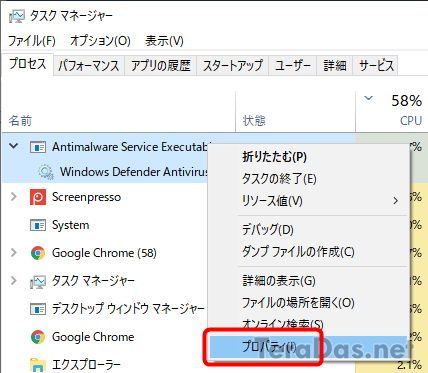The width and height of the screenshot is (428, 373).
Task: Choose リソース値(V) in context menu
Action: 308,201
